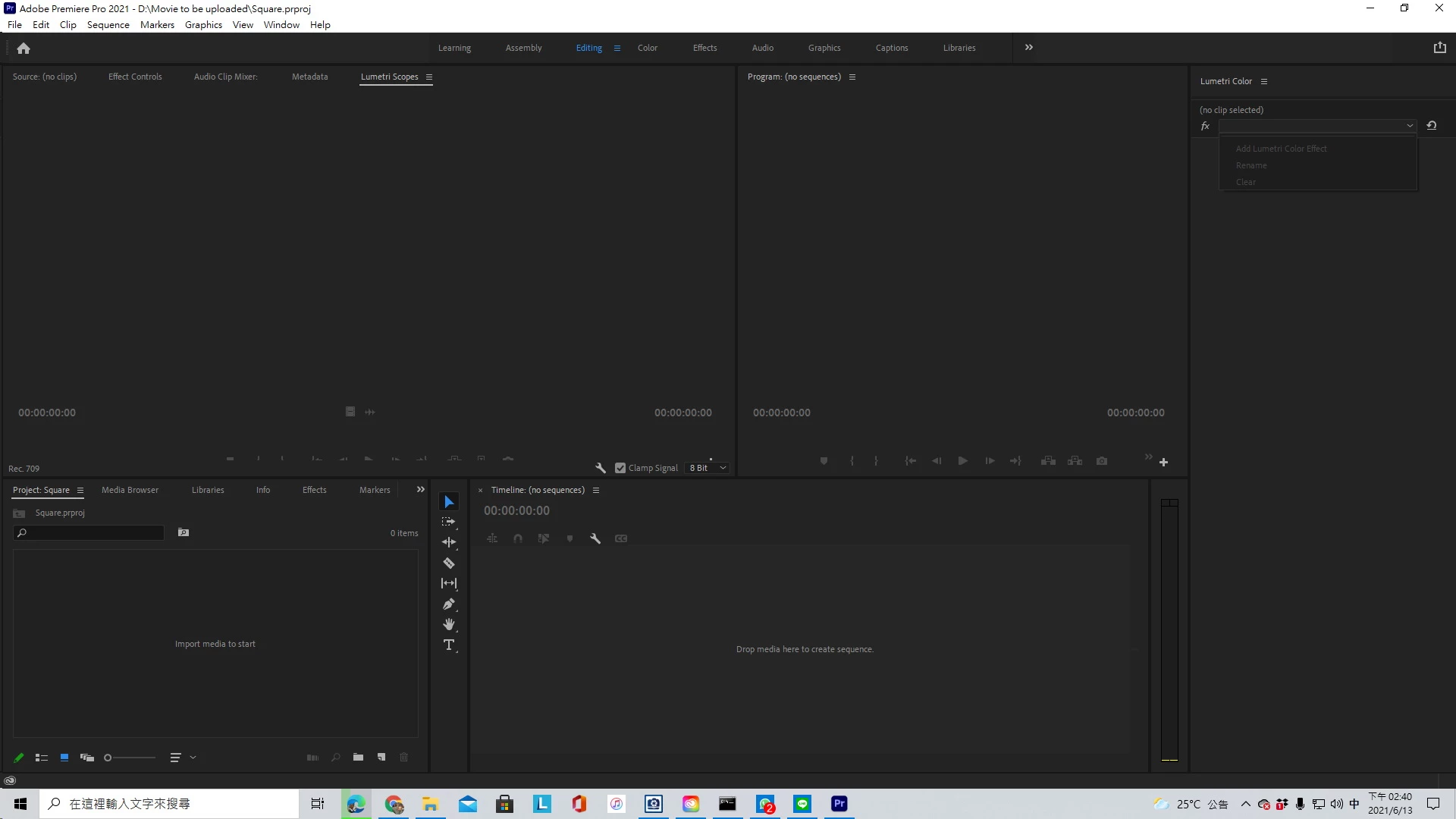Screen dimensions: 1456x819
Task: Adjust the thumbnail zoom slider
Action: (x=108, y=758)
